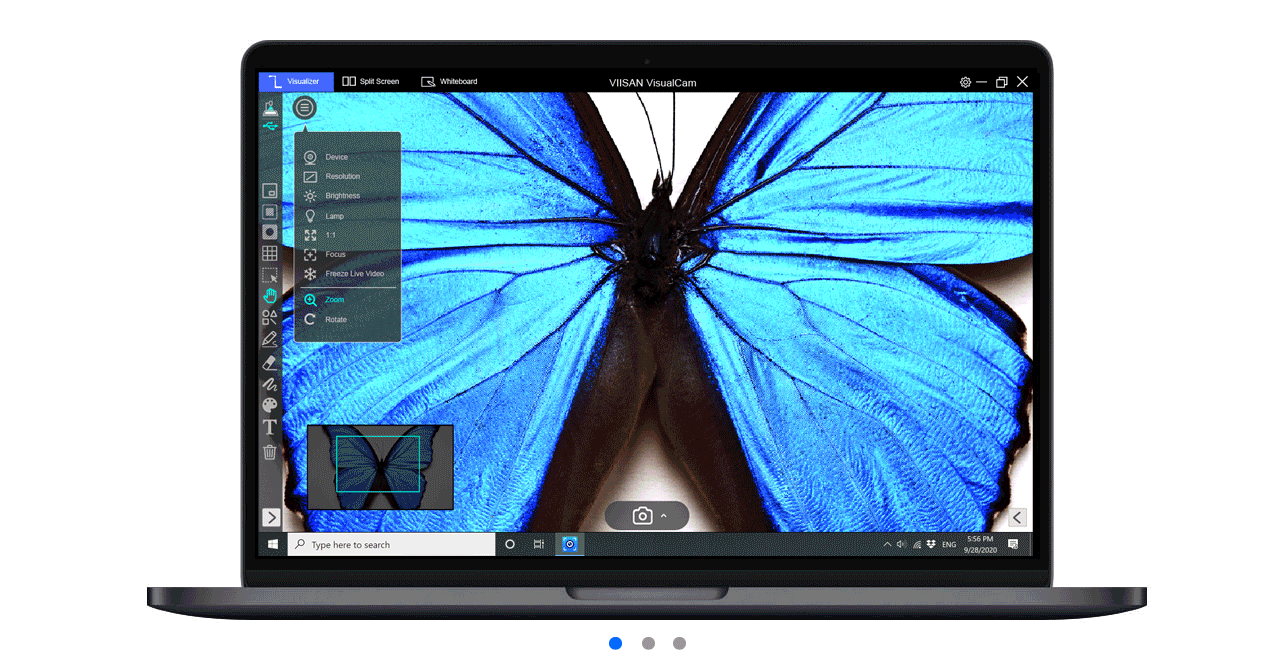Select the Text tool

click(270, 428)
